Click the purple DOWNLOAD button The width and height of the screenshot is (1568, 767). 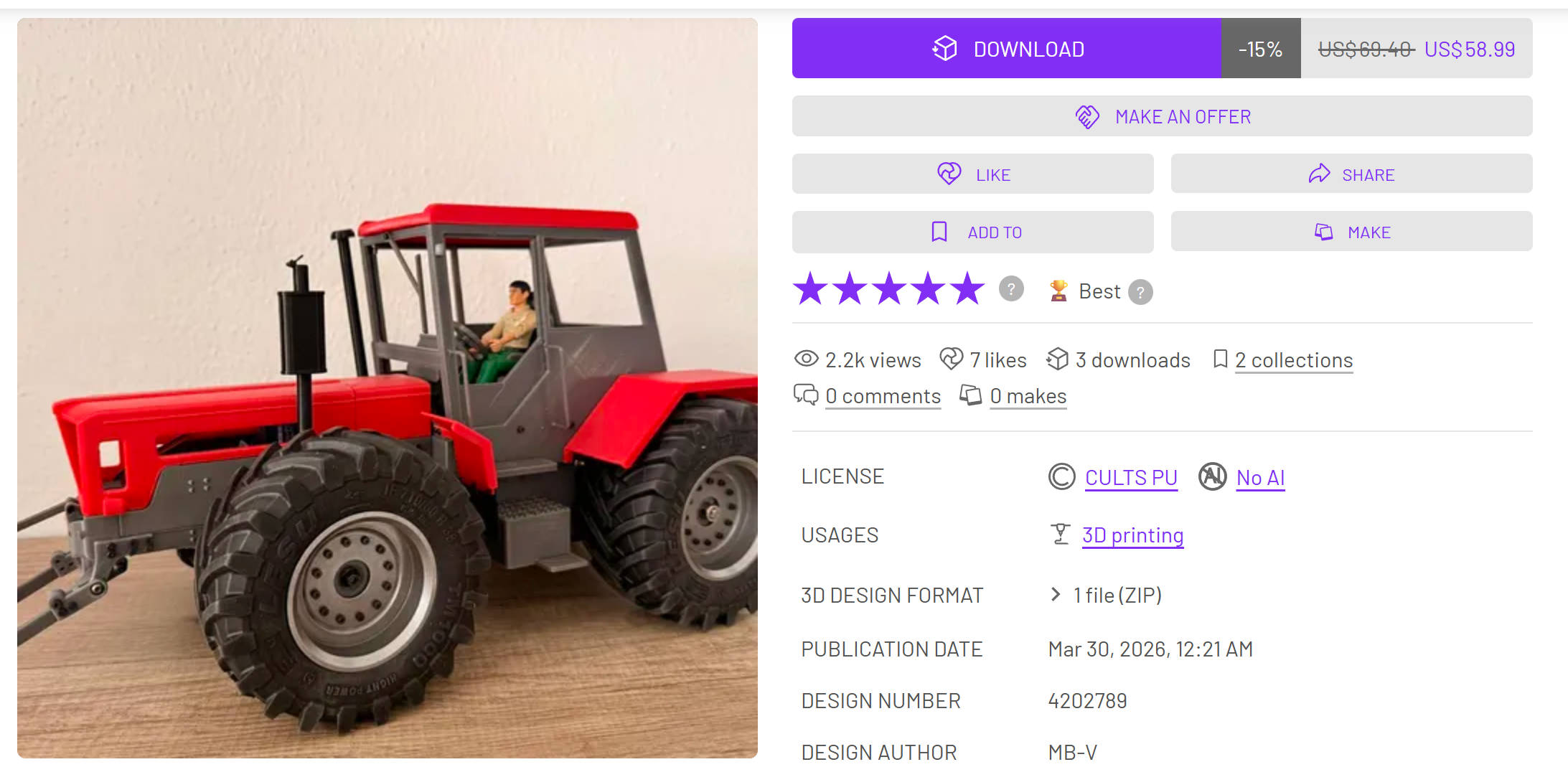click(x=1006, y=48)
